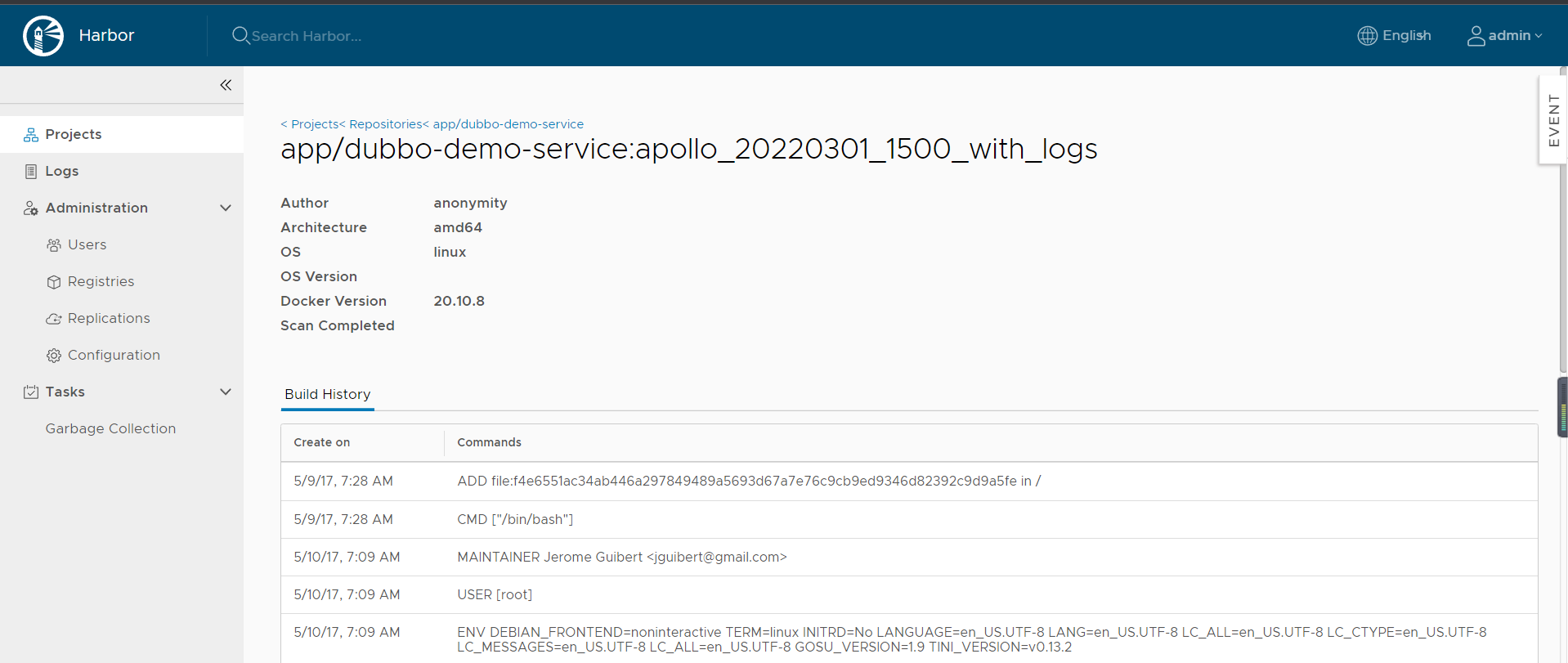Screen dimensions: 1568x663
Task: Click the Administration gear-user icon
Action: pyautogui.click(x=31, y=208)
